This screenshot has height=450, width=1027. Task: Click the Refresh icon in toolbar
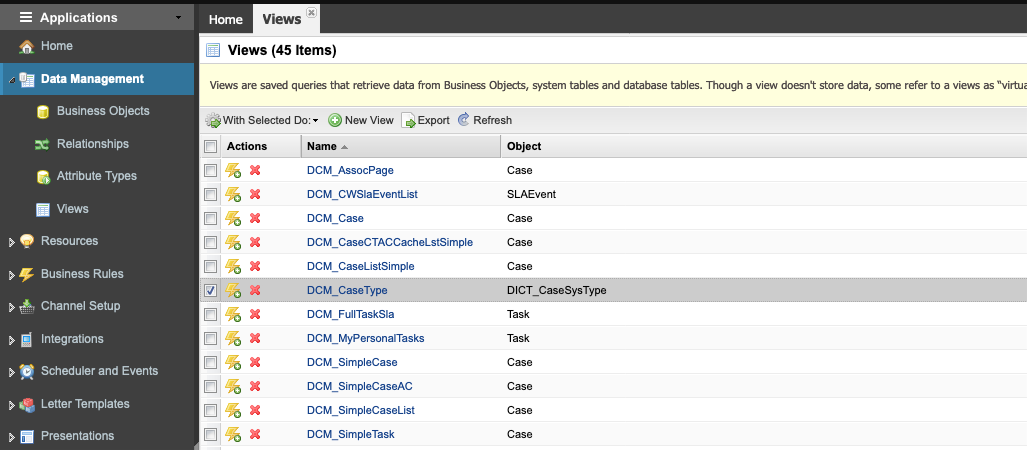[464, 120]
